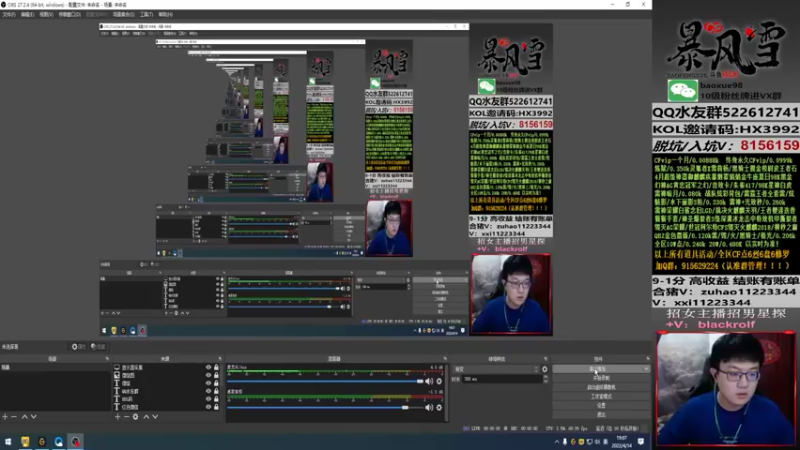Move source up arrow in Sources panel
This screenshot has height=450, width=800.
(146, 417)
